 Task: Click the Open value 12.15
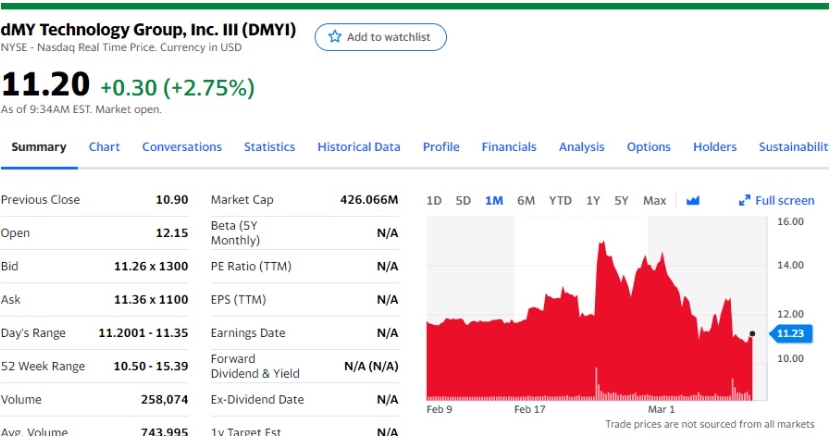pos(172,233)
